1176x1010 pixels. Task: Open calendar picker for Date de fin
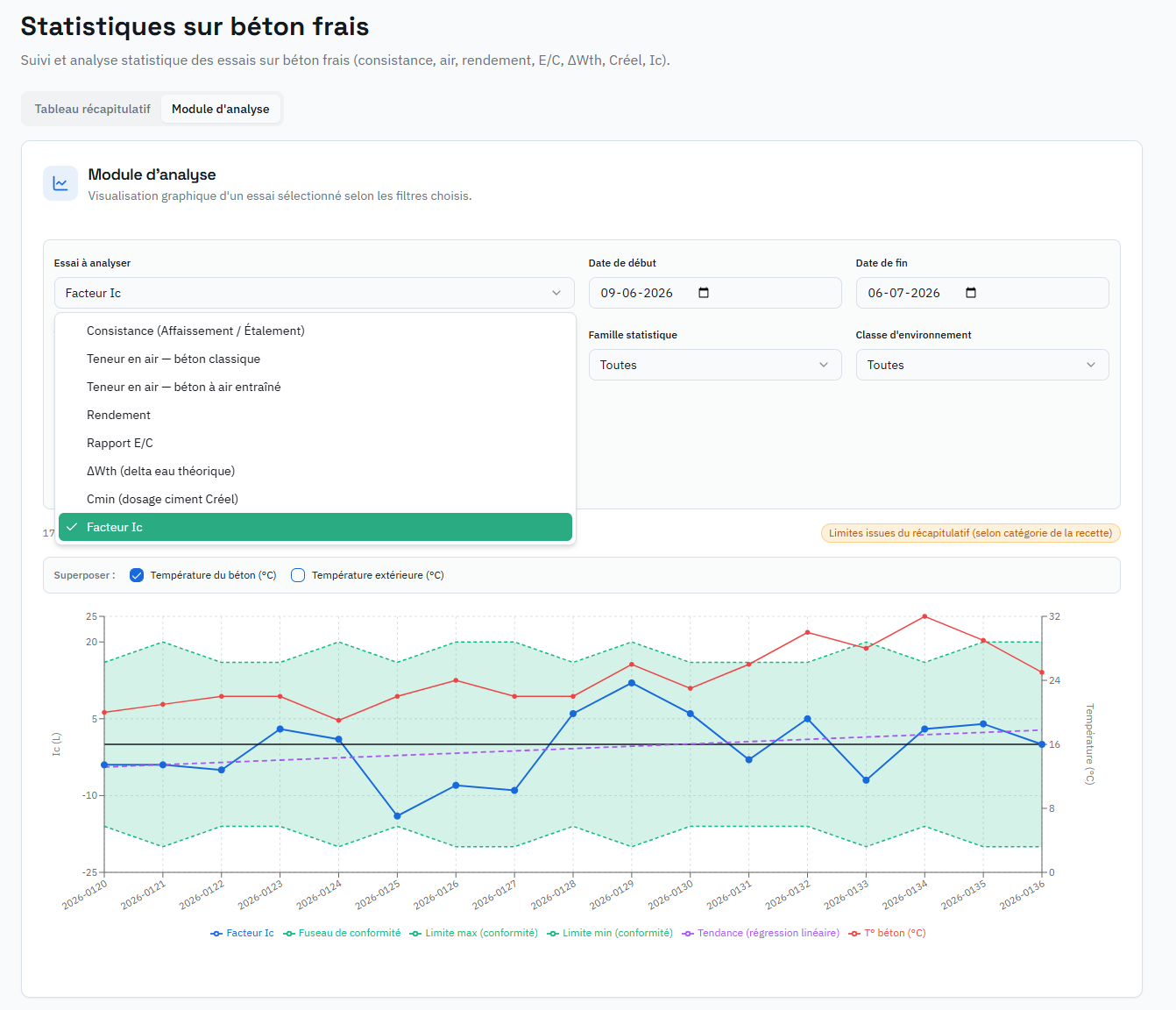(x=971, y=293)
